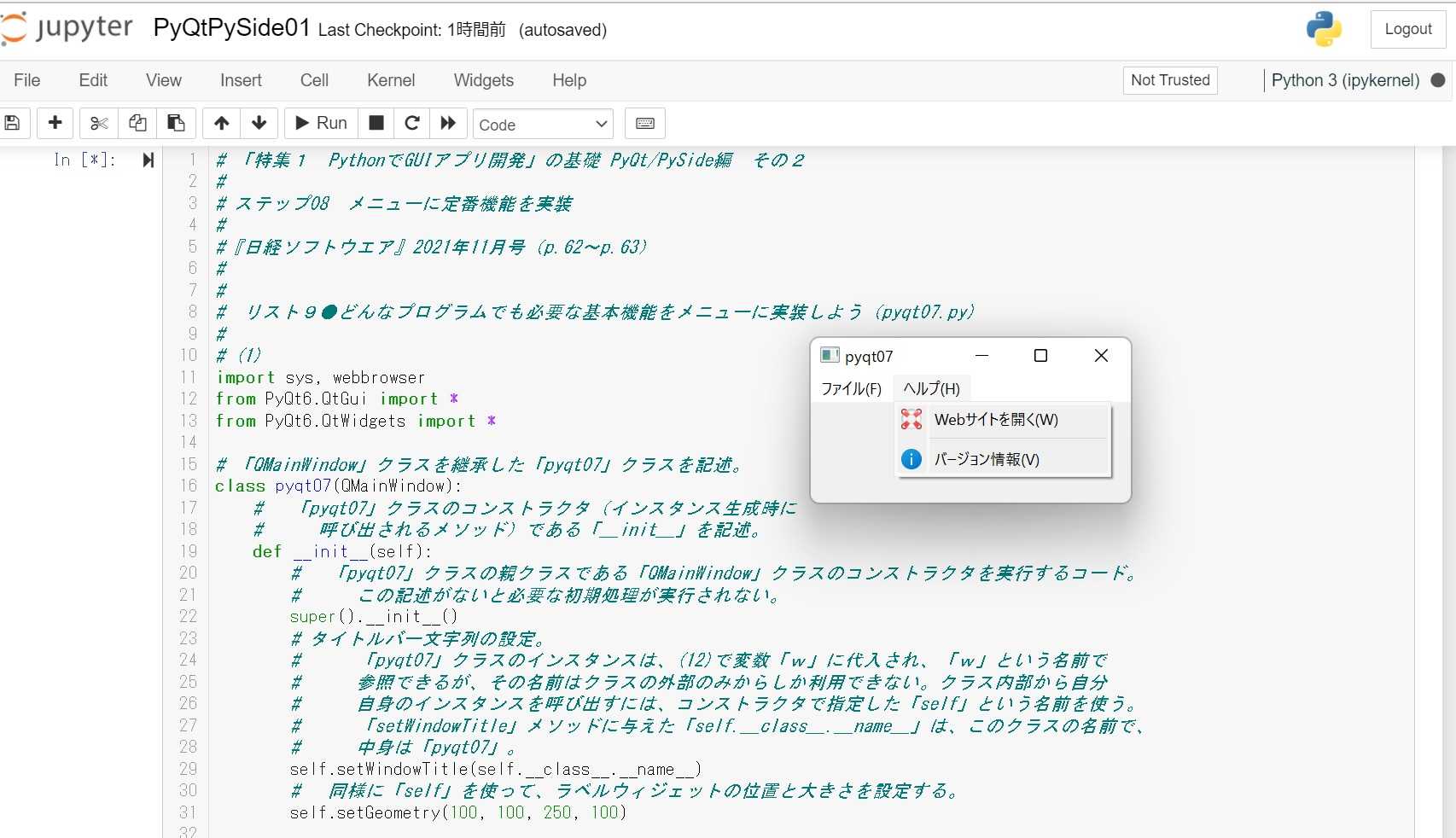Copy the selected cell

point(137,123)
